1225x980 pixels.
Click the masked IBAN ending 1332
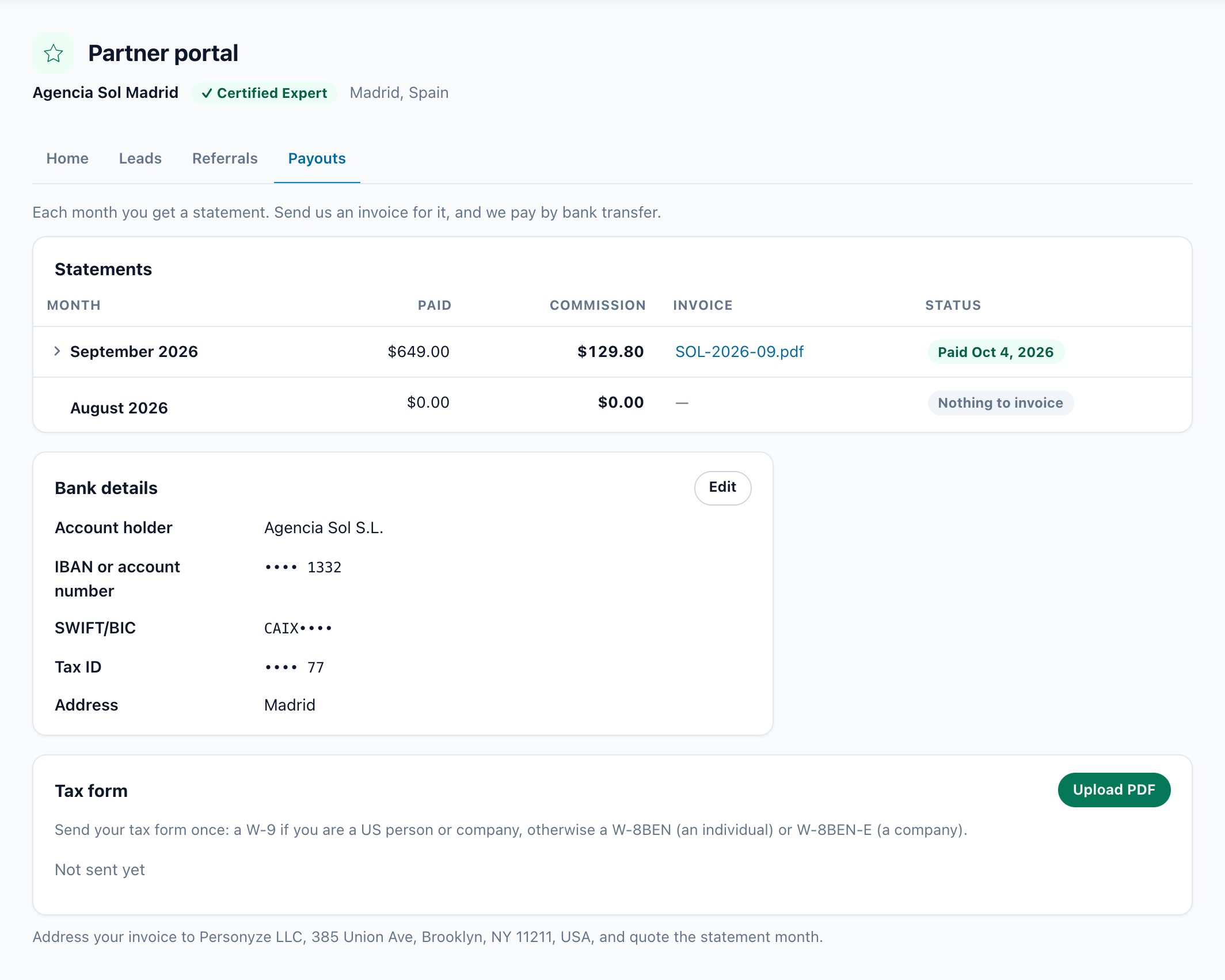click(x=303, y=567)
